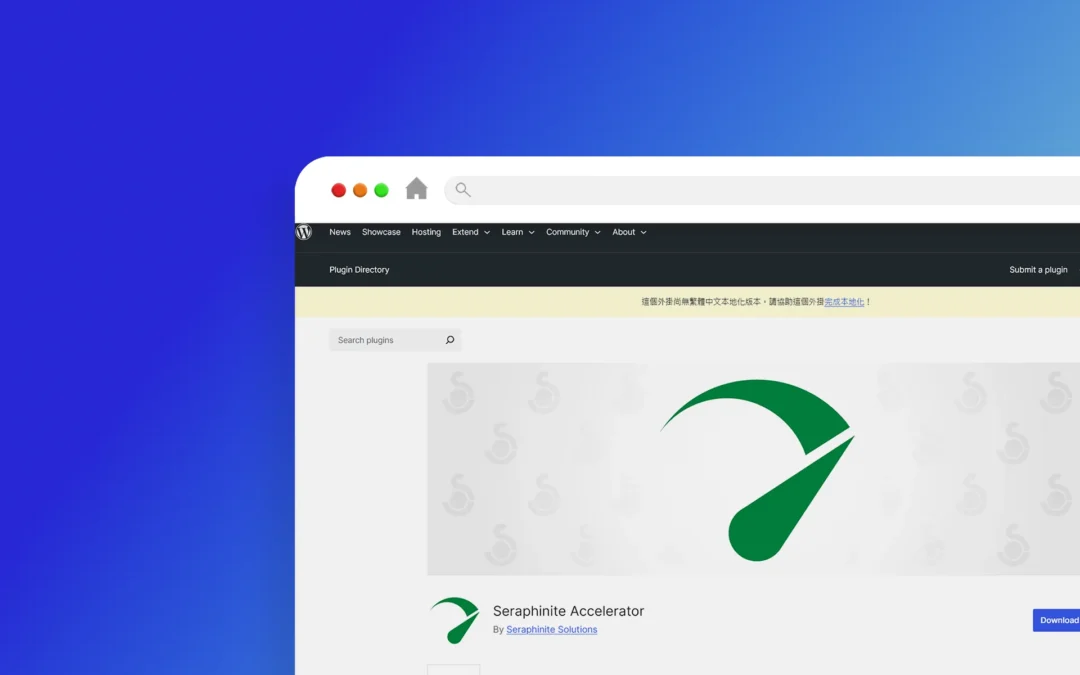This screenshot has width=1080, height=675.
Task: Click the red close window dot
Action: 338,190
